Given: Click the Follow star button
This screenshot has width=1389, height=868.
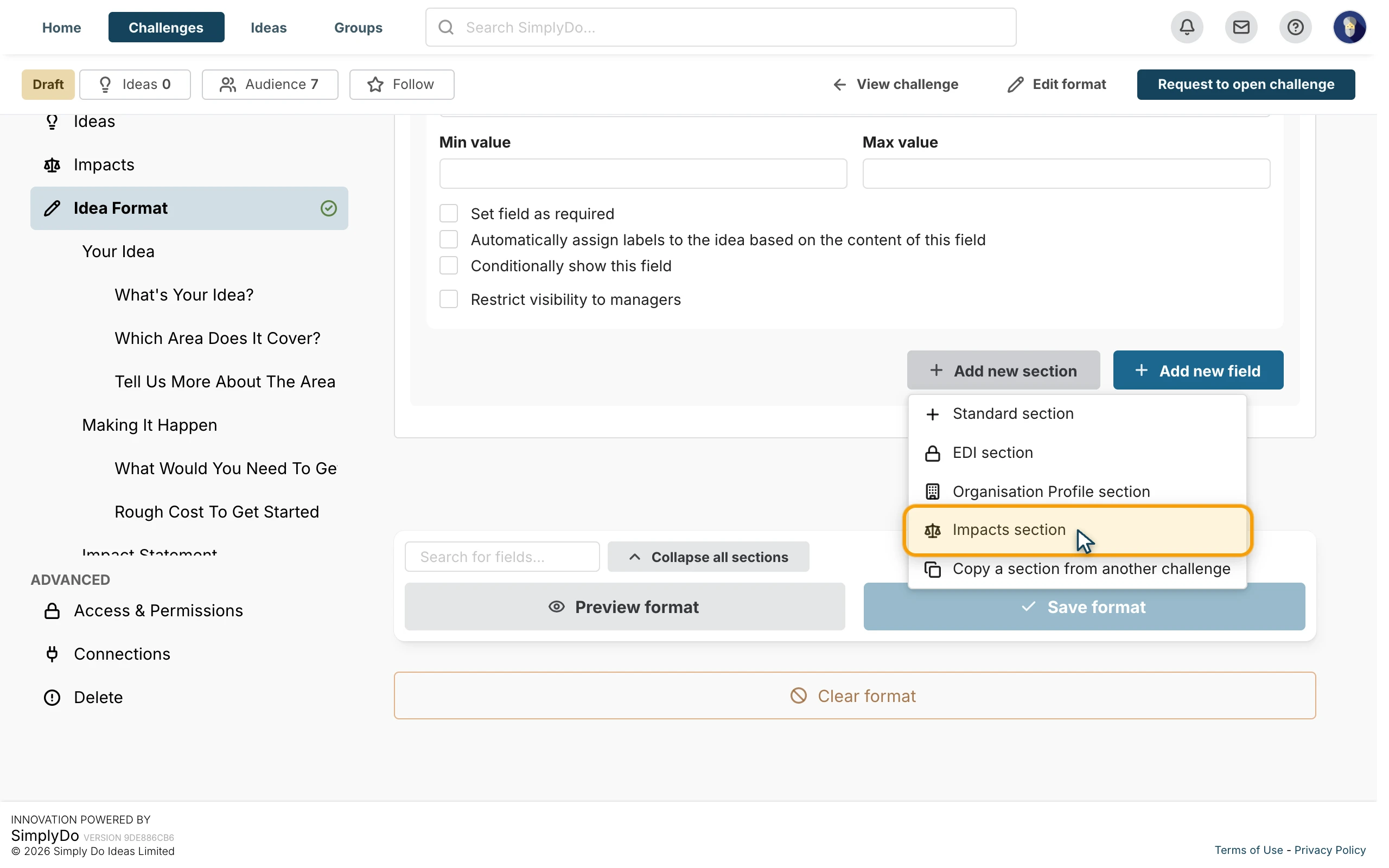Looking at the screenshot, I should coord(402,85).
